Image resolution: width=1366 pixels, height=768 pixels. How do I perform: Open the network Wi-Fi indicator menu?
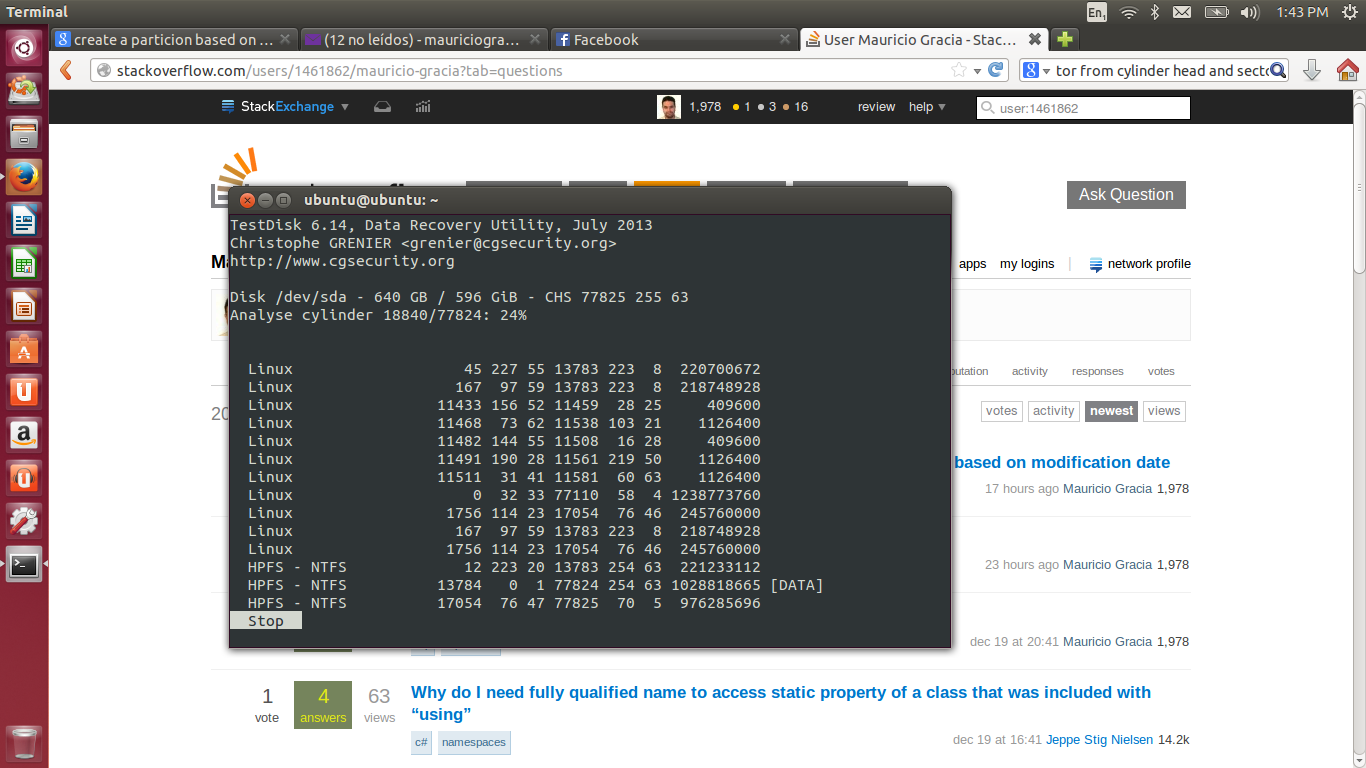[x=1129, y=12]
